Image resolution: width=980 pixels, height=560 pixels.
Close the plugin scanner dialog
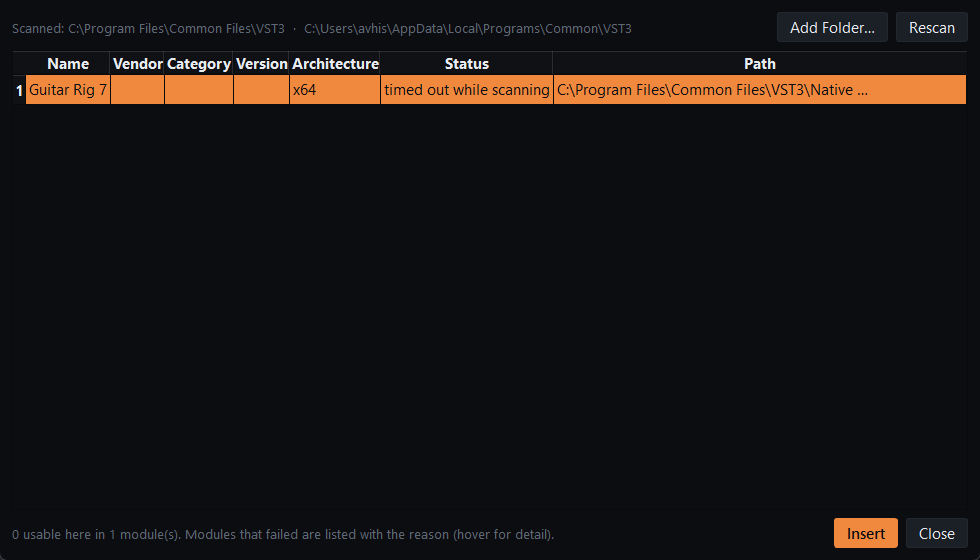936,533
